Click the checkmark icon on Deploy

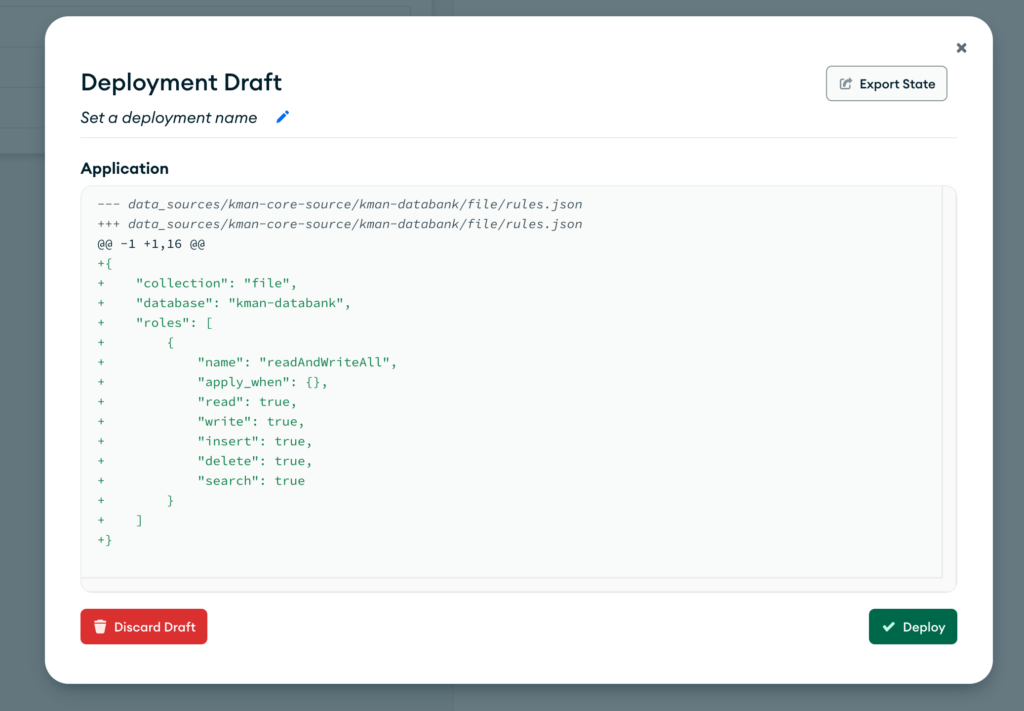click(x=888, y=627)
